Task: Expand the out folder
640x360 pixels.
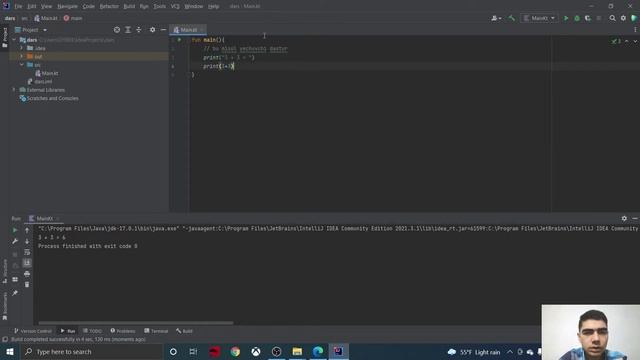Action: pyautogui.click(x=22, y=56)
